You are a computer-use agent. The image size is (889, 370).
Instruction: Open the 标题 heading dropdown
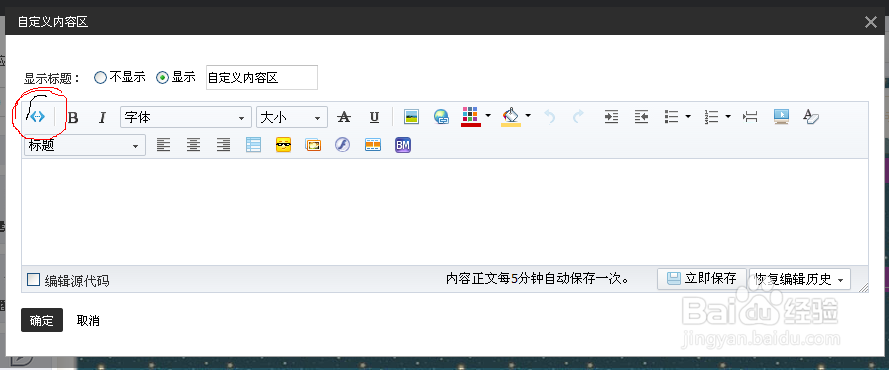[84, 145]
